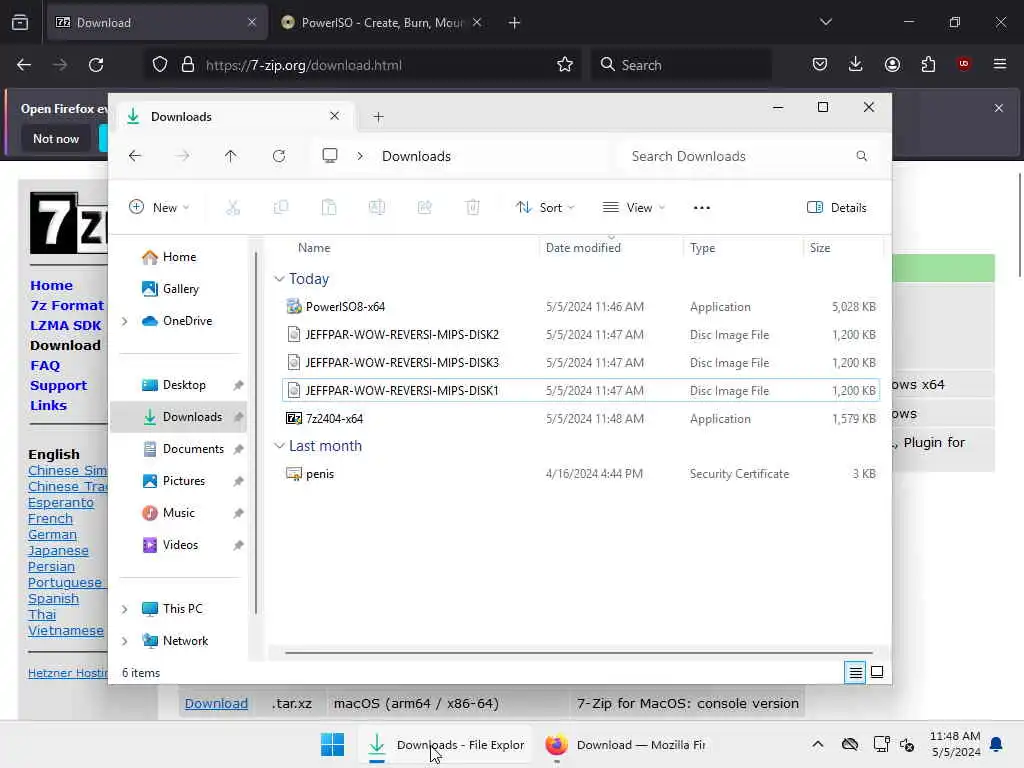
Task: Click the Share icon in Explorer toolbar
Action: tap(424, 208)
